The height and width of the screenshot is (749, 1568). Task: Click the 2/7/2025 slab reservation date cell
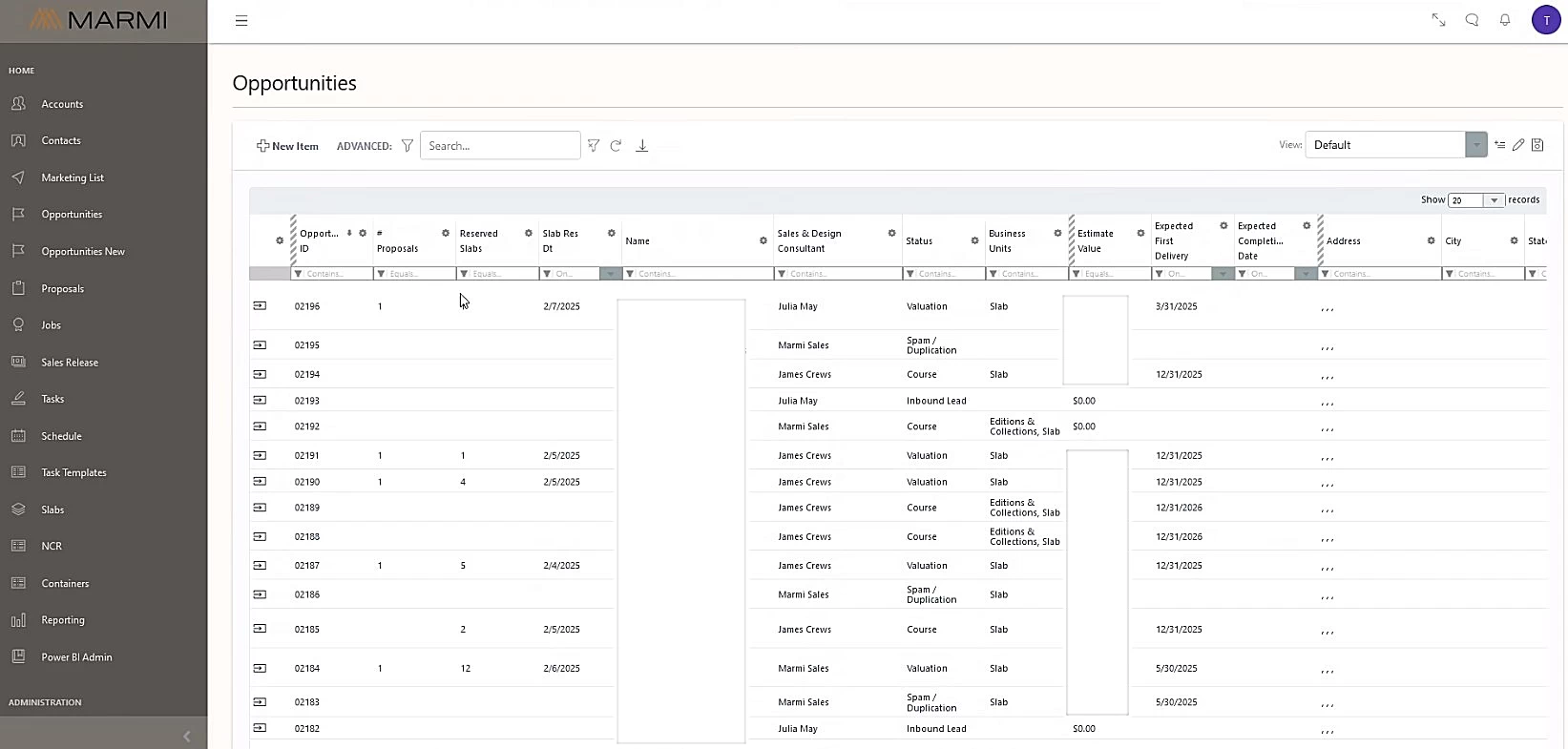561,306
